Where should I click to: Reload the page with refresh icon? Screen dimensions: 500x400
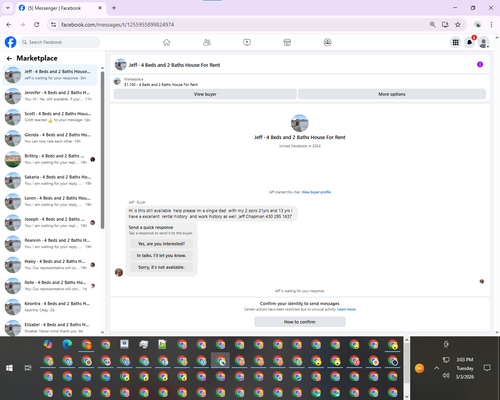[x=37, y=24]
